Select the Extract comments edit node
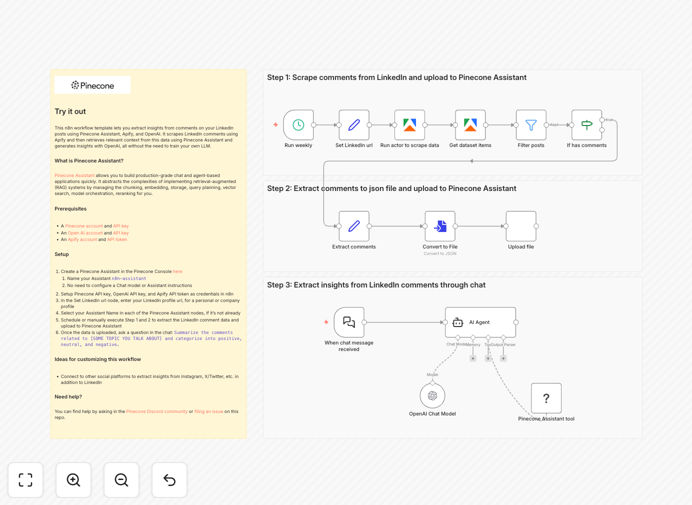The height and width of the screenshot is (505, 692). click(354, 226)
